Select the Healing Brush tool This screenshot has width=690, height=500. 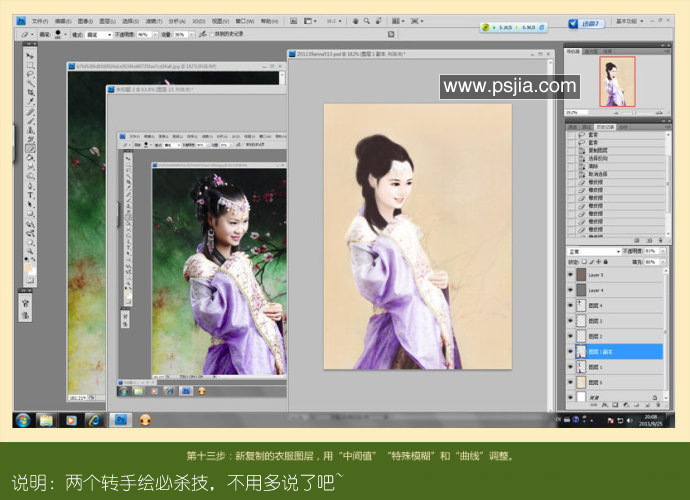point(30,112)
